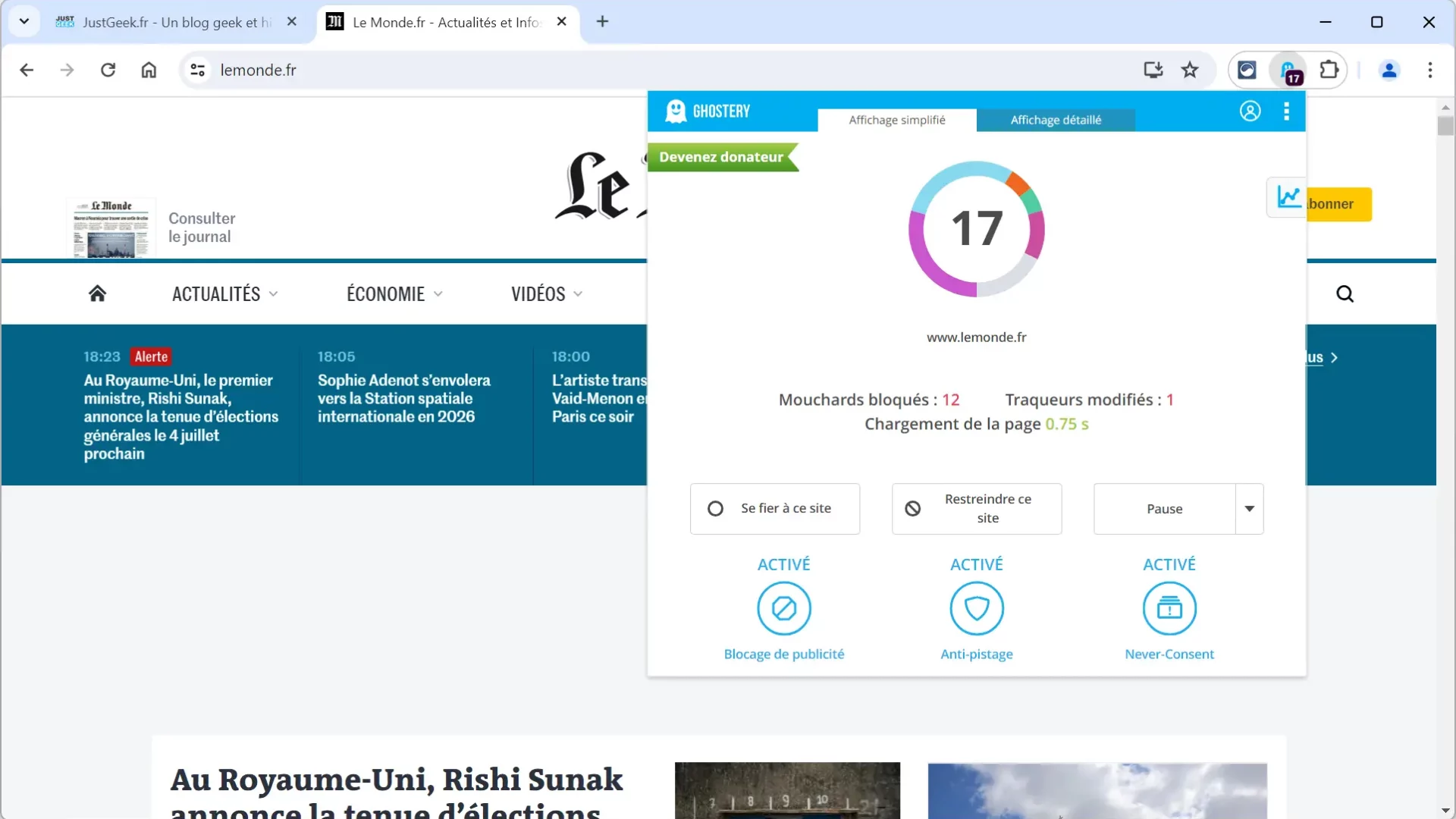Close the Le Monde.fr tab
This screenshot has height=819, width=1456.
[562, 21]
